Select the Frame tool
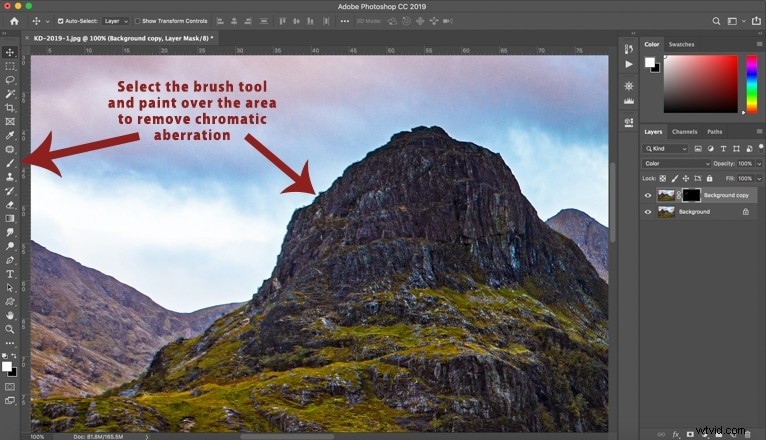This screenshot has height=440, width=766. click(x=10, y=122)
